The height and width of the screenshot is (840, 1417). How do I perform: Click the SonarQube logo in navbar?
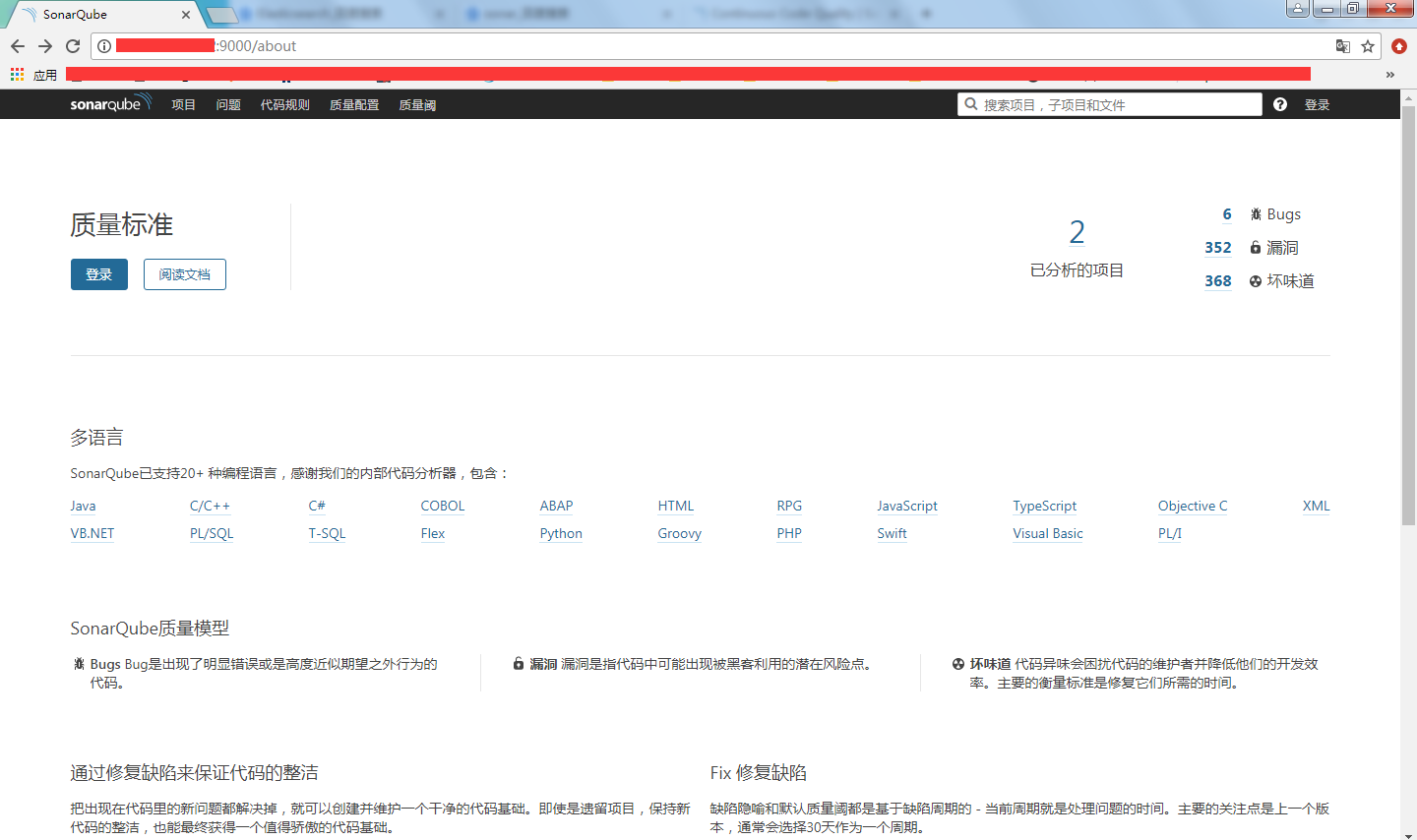110,103
